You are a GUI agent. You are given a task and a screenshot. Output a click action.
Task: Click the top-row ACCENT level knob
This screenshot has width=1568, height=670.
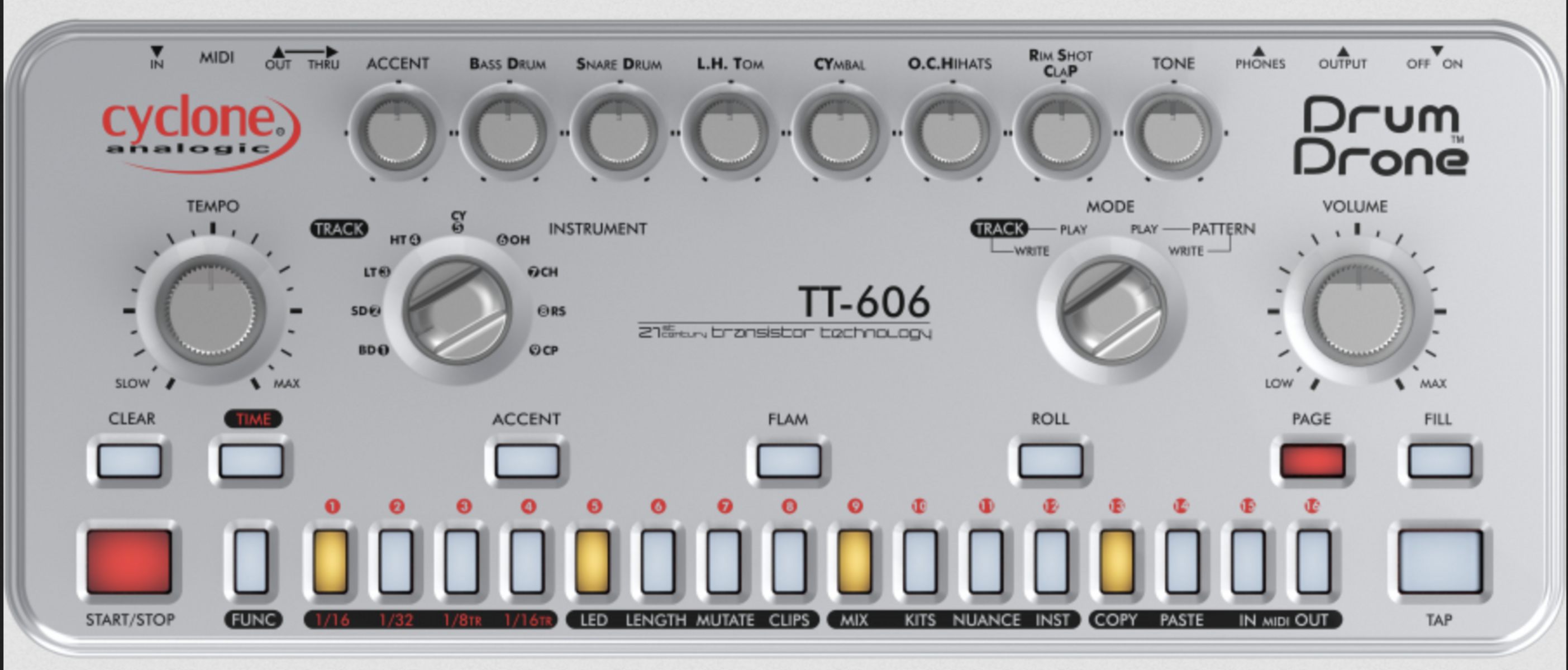(398, 132)
